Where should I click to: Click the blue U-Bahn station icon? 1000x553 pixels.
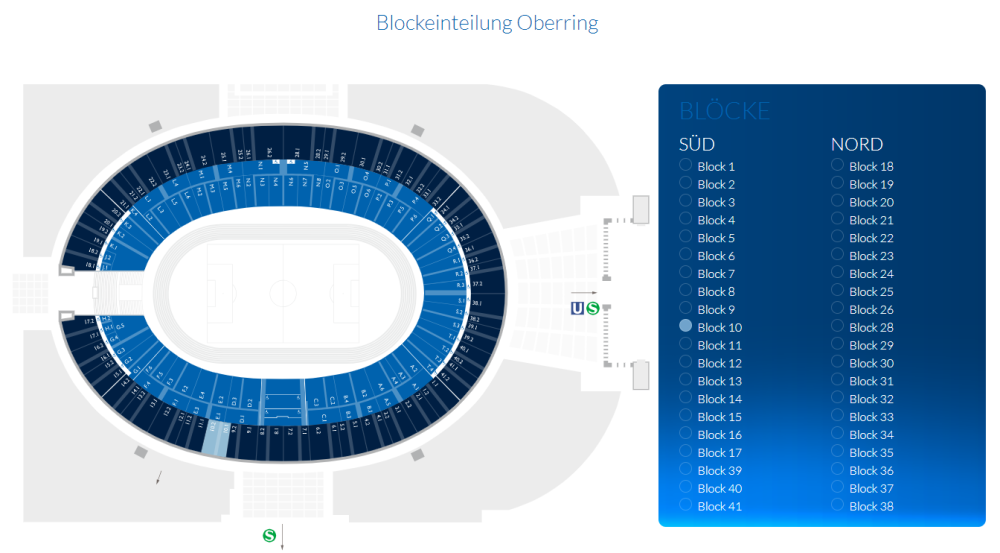coord(577,308)
